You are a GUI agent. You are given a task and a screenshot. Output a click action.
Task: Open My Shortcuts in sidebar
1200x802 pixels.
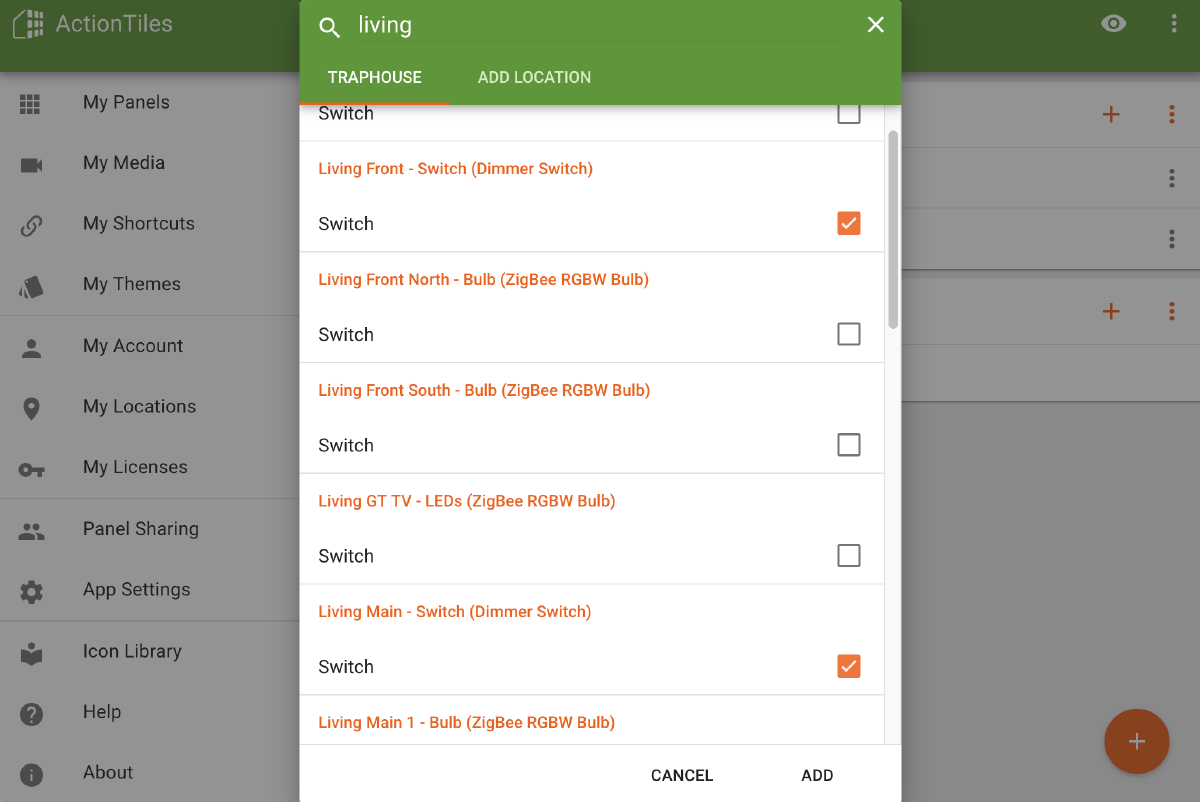(x=150, y=224)
